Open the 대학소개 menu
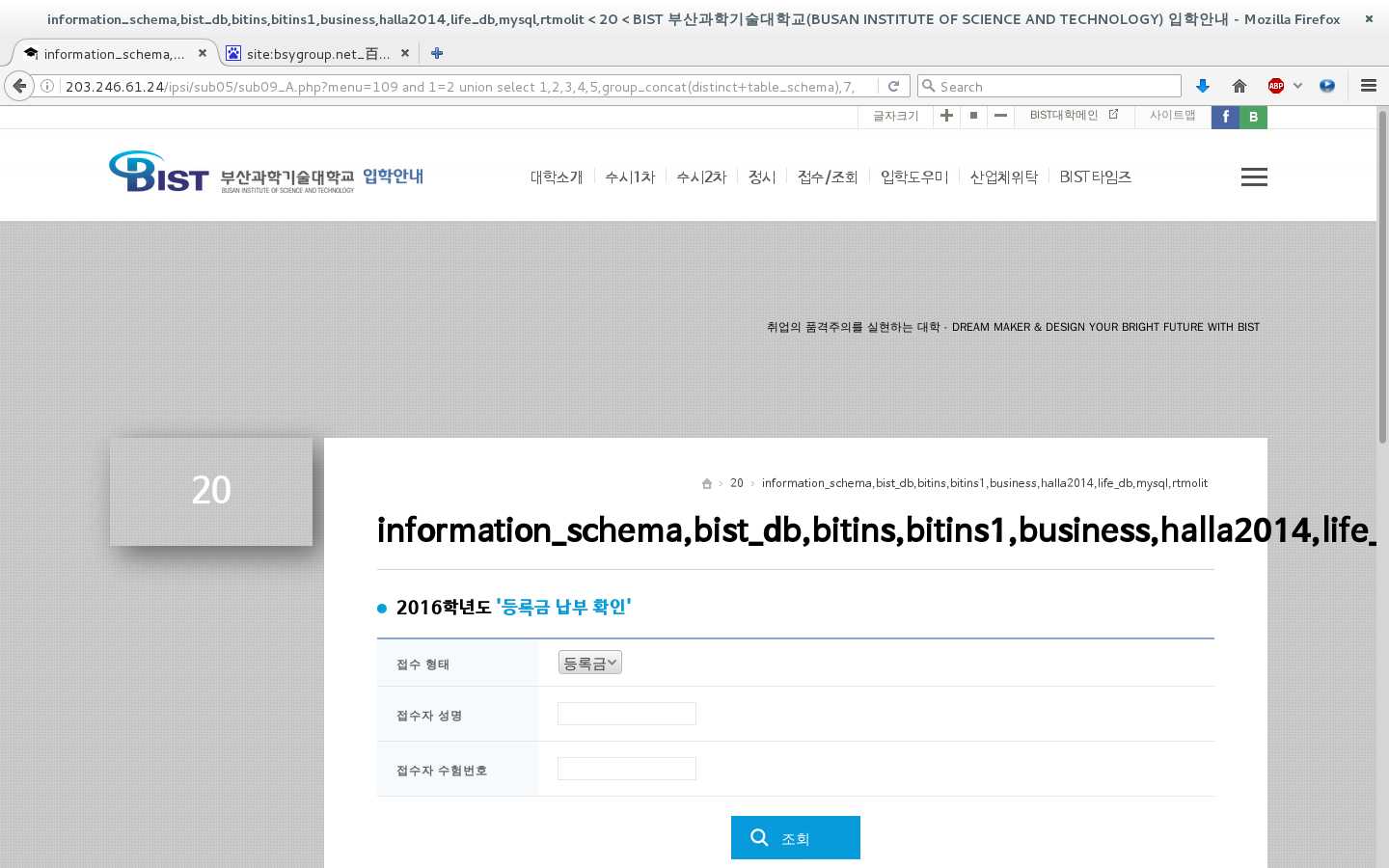 coord(557,176)
